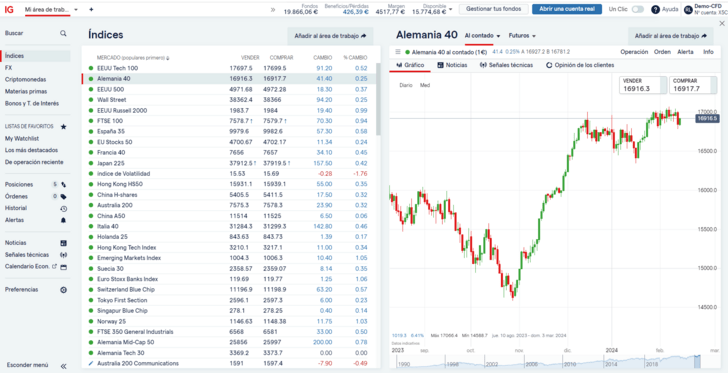728x373 pixels.
Task: Click the Señales técnicas signal icon
Action: click(x=64, y=255)
